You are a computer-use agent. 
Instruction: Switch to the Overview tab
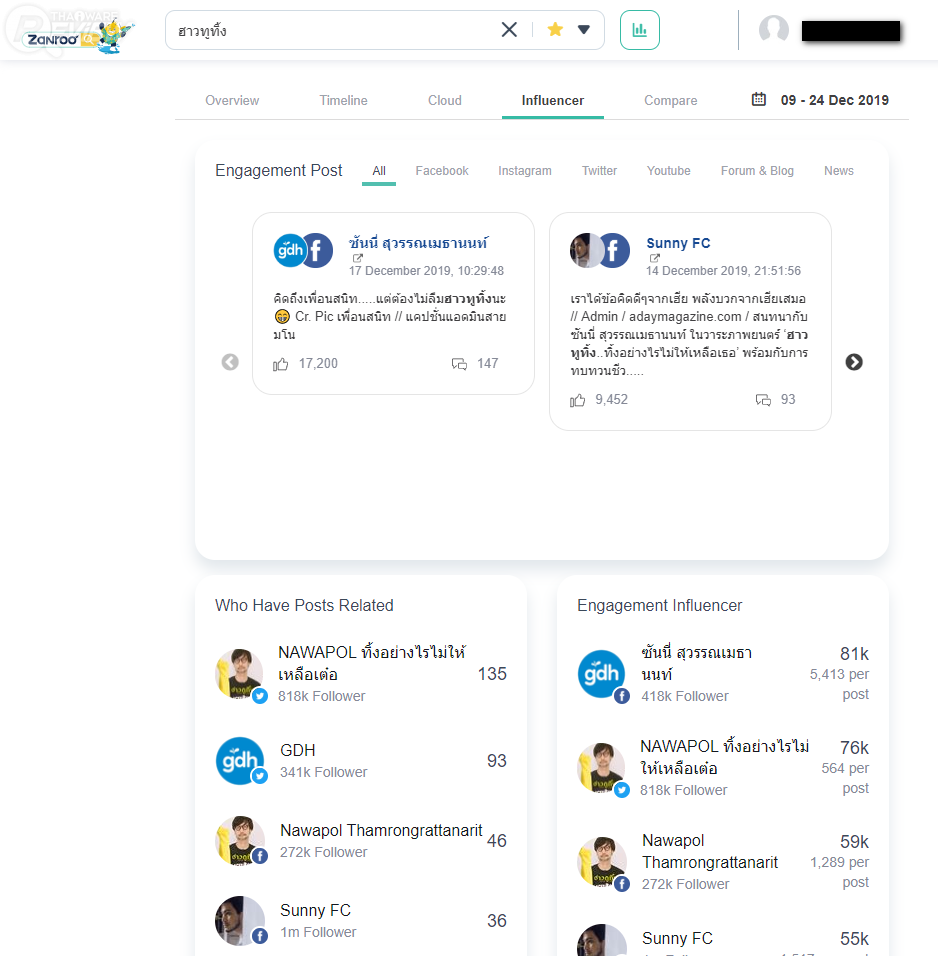232,101
